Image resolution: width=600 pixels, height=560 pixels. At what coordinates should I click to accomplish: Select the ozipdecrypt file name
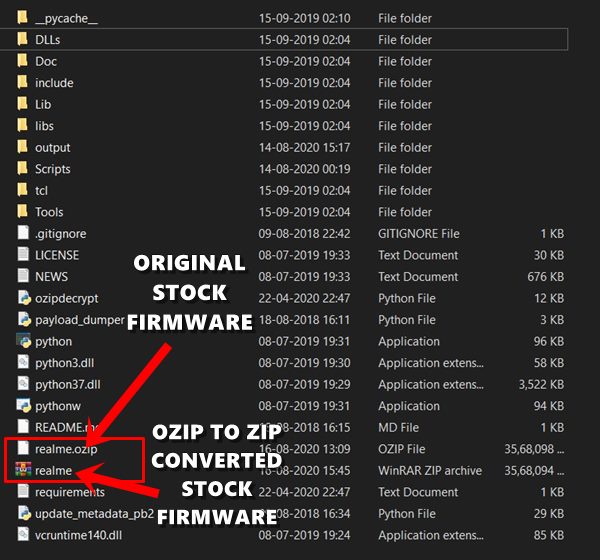[67, 299]
